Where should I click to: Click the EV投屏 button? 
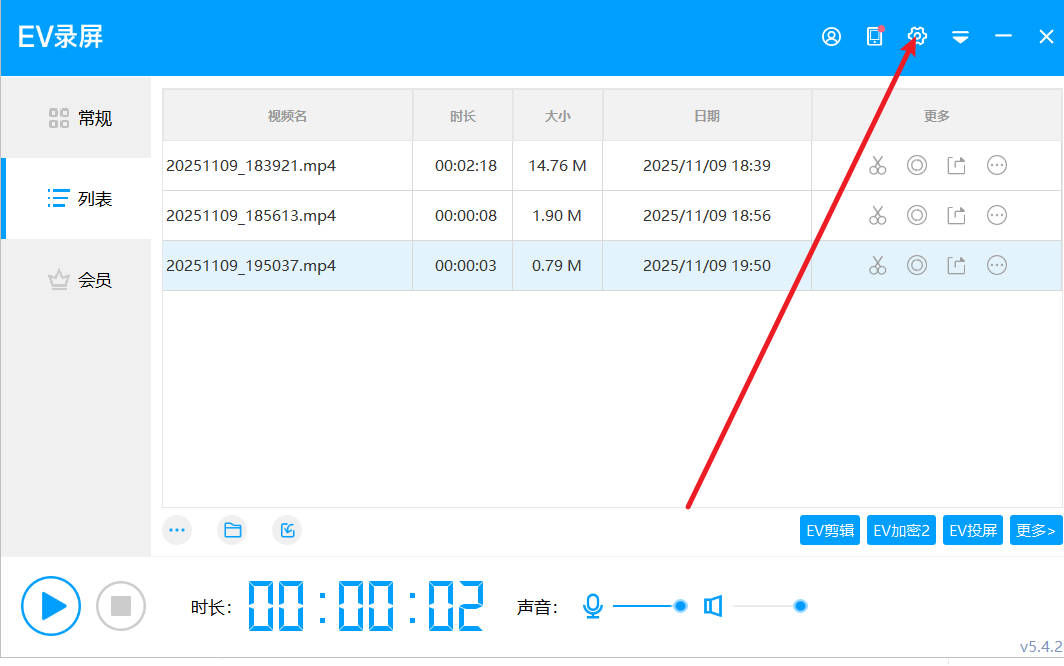(x=973, y=531)
